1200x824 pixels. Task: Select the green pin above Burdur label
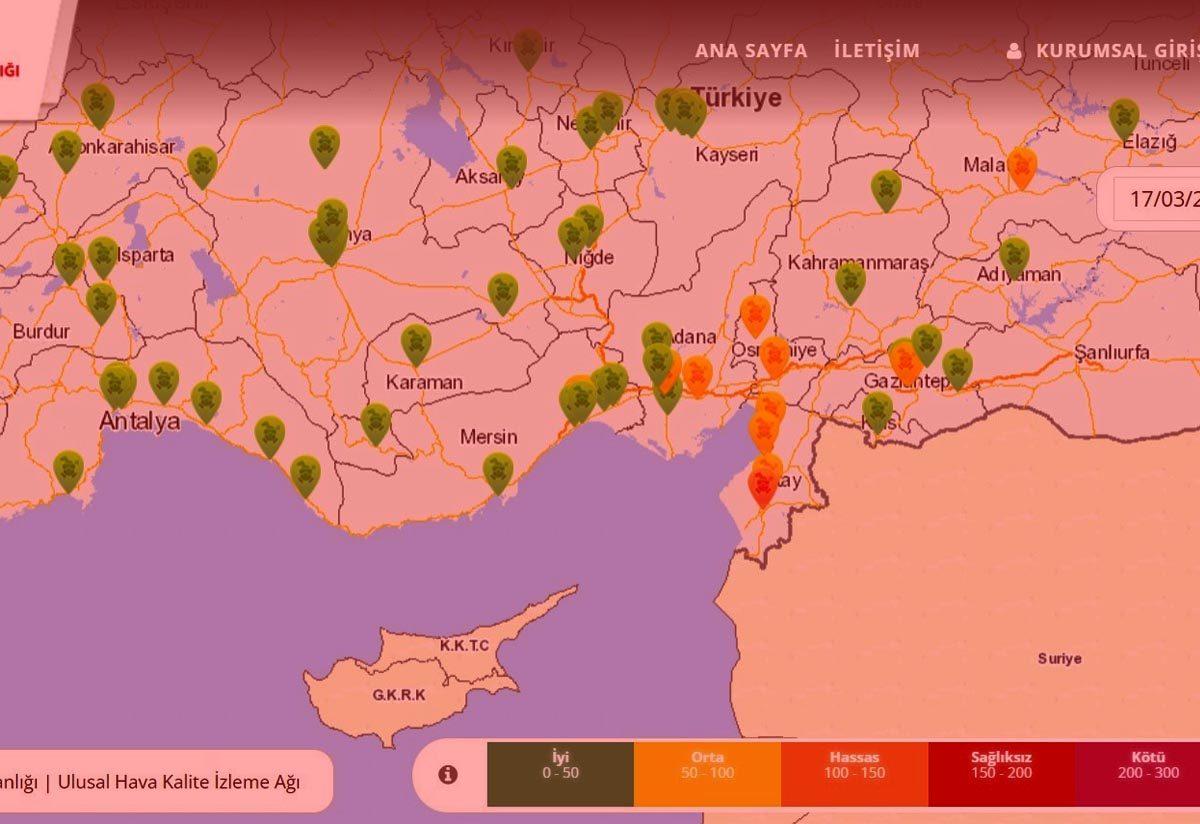pyautogui.click(x=101, y=301)
